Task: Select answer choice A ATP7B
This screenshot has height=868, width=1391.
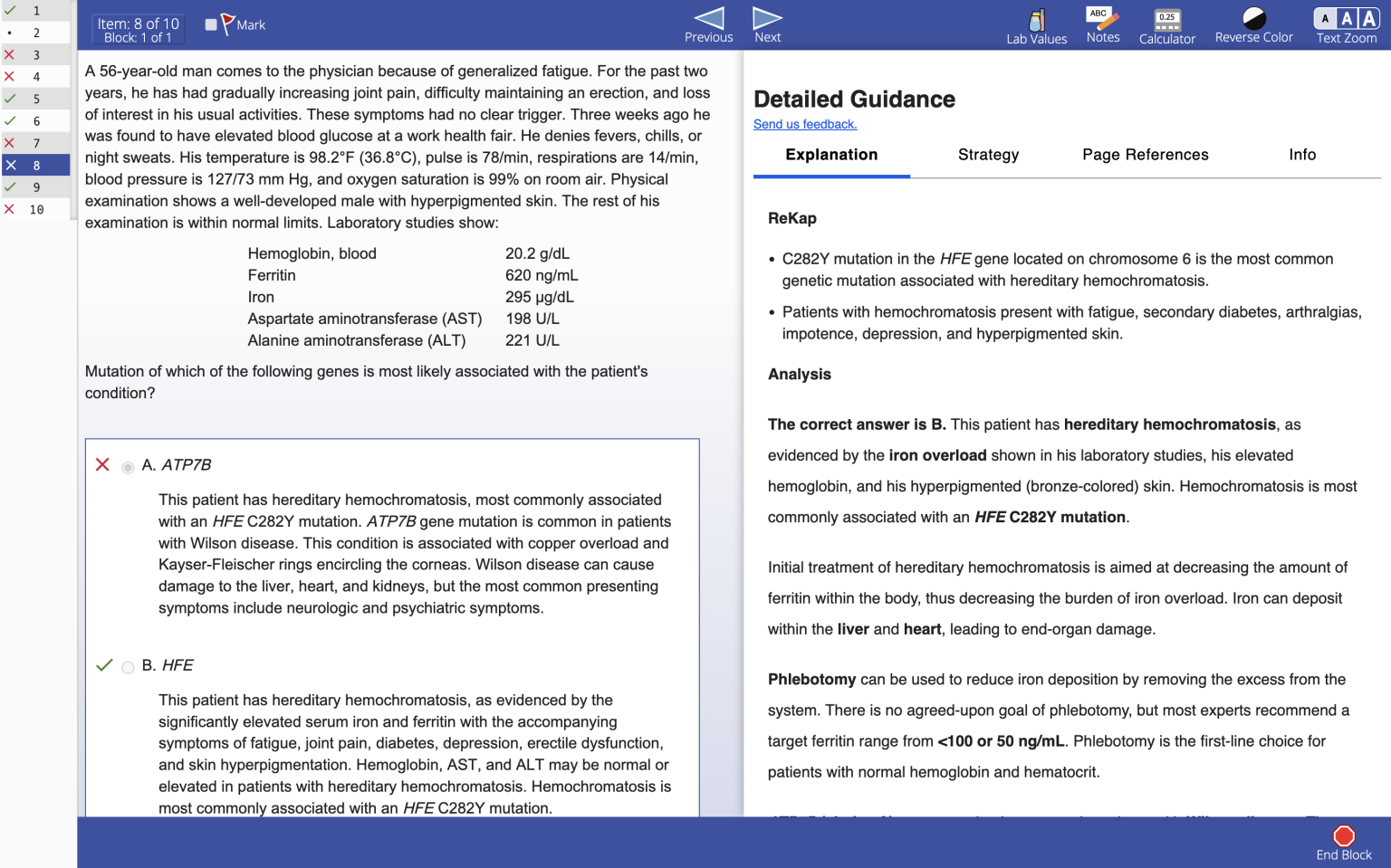Action: (x=127, y=467)
